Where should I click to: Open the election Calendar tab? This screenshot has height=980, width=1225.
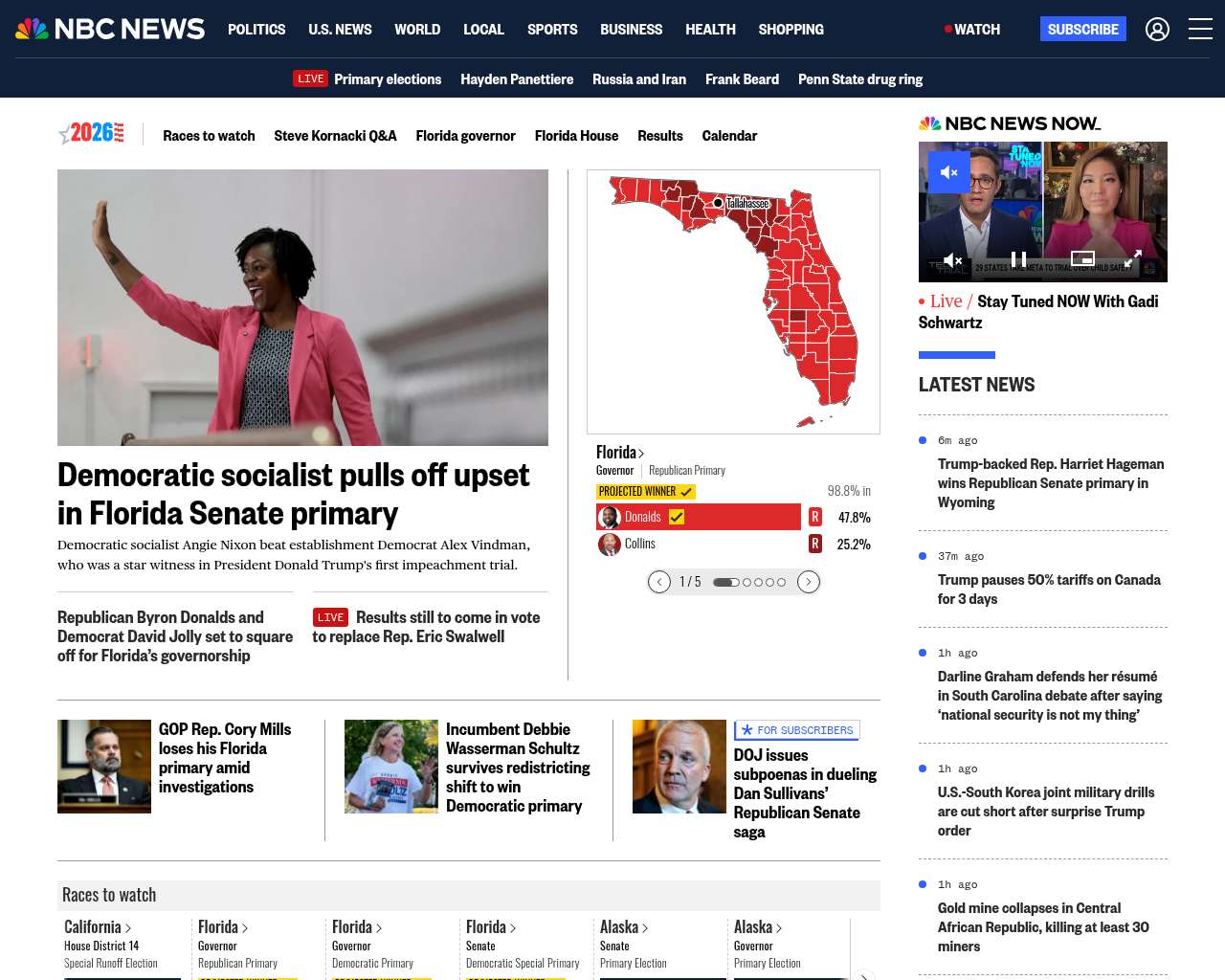(x=729, y=136)
